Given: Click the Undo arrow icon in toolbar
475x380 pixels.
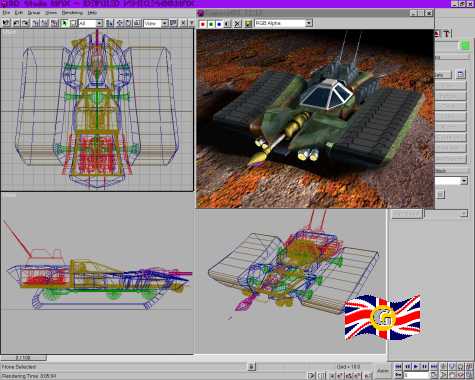Looking at the screenshot, I should (16, 23).
